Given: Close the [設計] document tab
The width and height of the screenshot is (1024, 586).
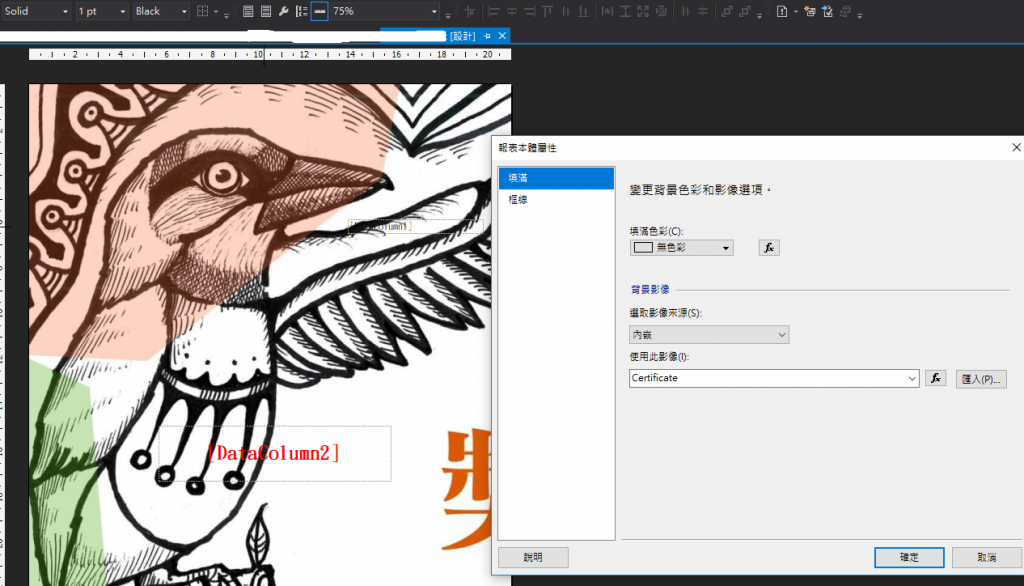Looking at the screenshot, I should tap(502, 36).
